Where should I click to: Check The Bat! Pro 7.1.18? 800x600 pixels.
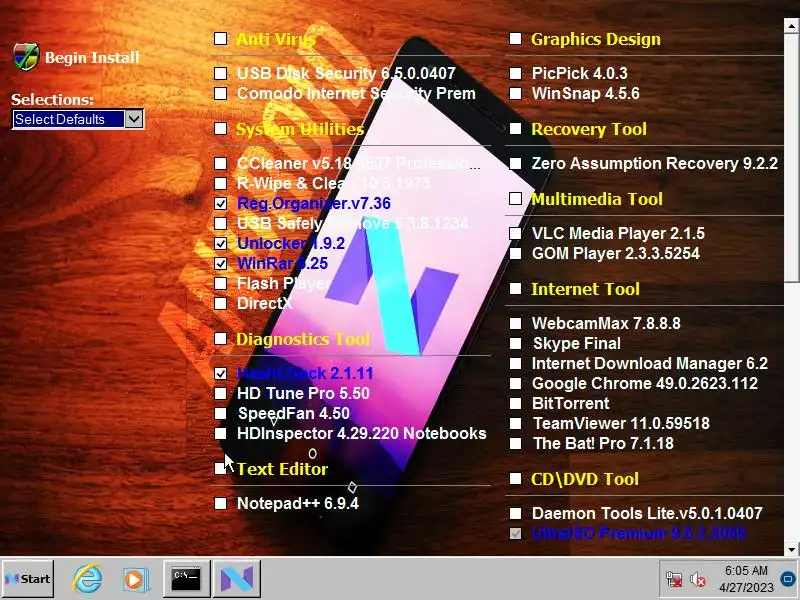click(516, 443)
